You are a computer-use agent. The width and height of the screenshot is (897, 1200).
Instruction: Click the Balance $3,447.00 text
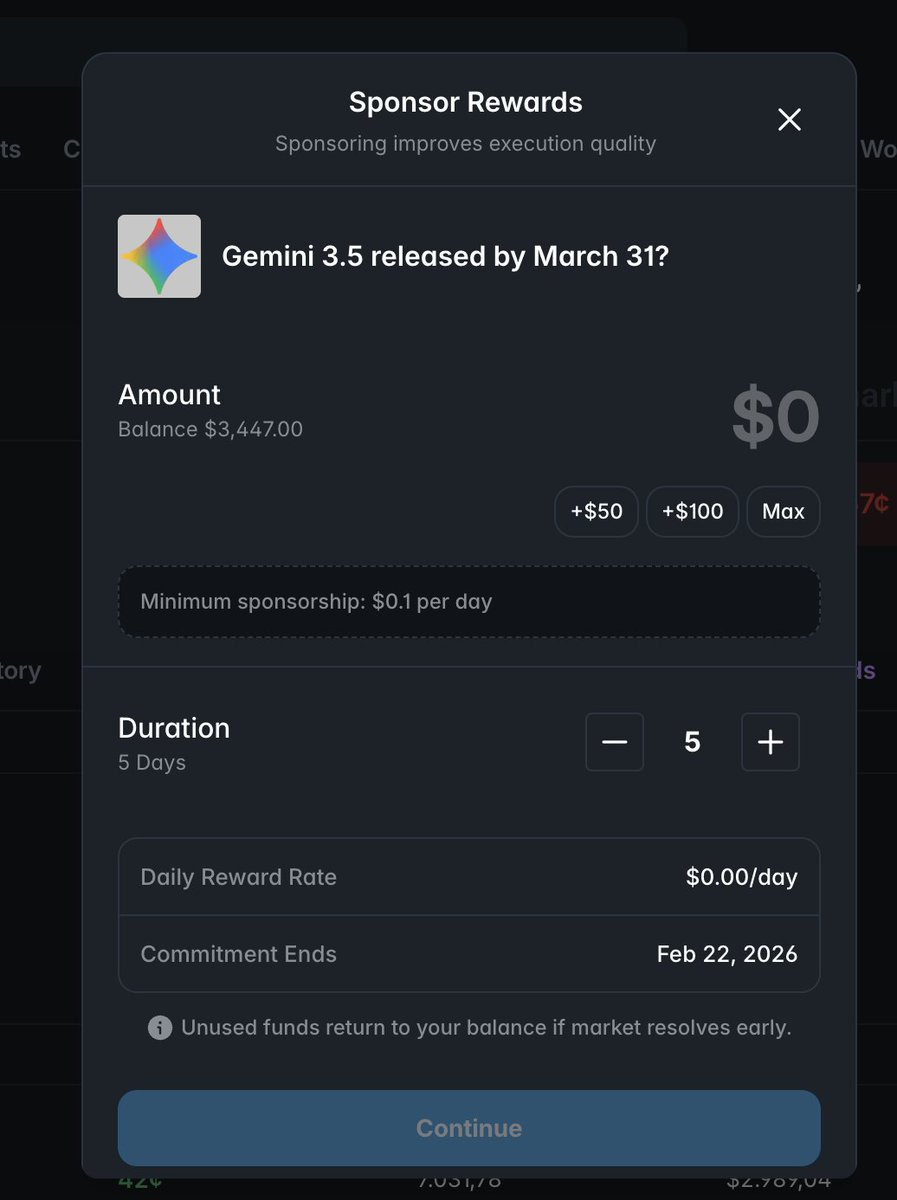click(210, 430)
